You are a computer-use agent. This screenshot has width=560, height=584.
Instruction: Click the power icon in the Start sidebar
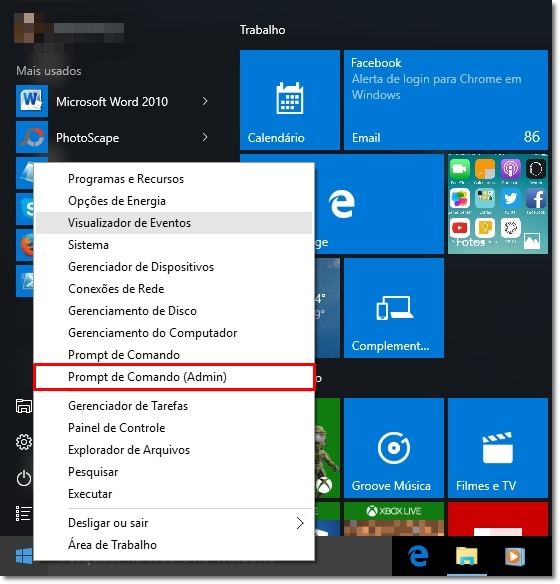(24, 478)
